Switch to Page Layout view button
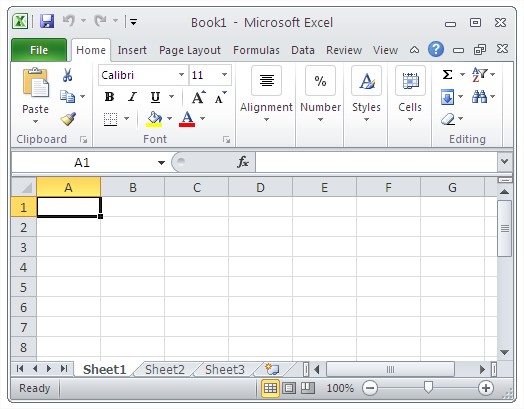Viewport: 524px width, 409px height. pos(289,388)
